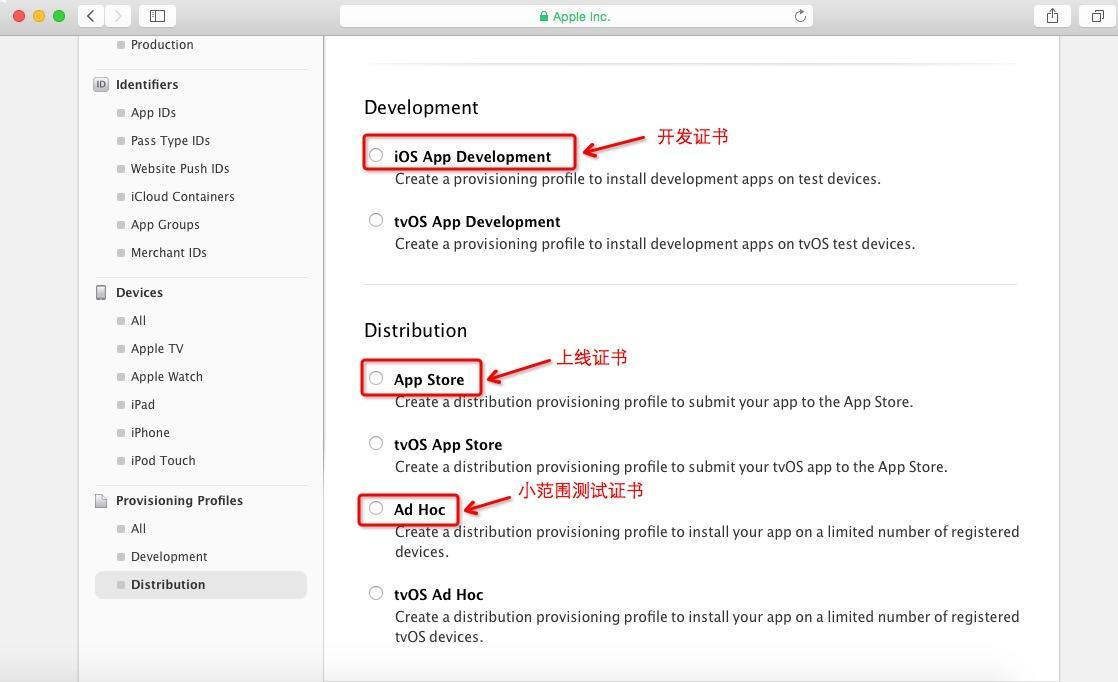Select iOS App Development radio button
Screen dimensions: 1118x682
pos(376,155)
